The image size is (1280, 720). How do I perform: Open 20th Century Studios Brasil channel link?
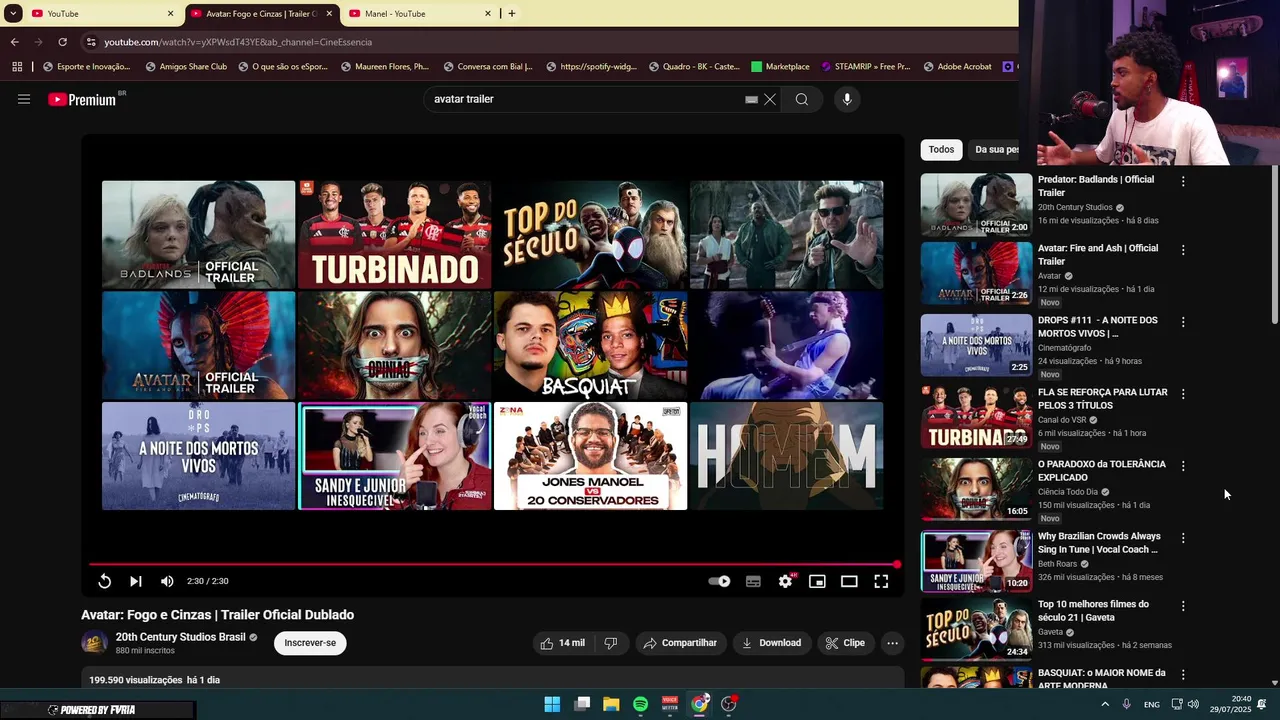pos(180,637)
